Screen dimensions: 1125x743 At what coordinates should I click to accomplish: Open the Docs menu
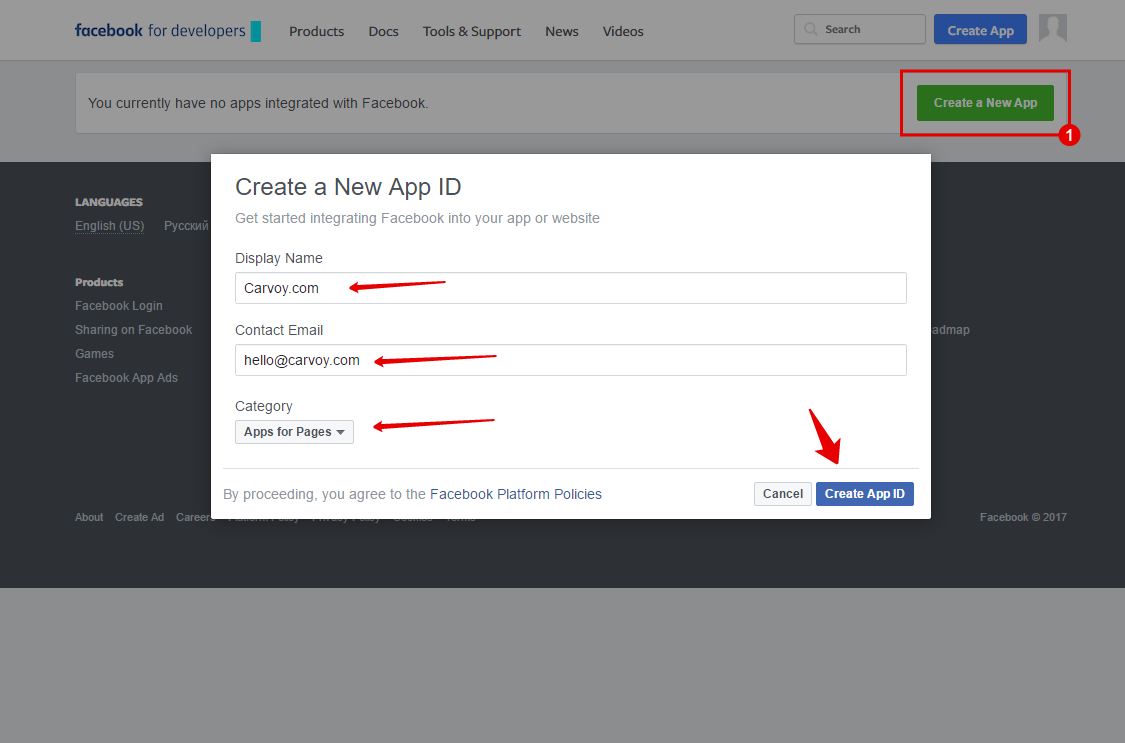[x=383, y=32]
